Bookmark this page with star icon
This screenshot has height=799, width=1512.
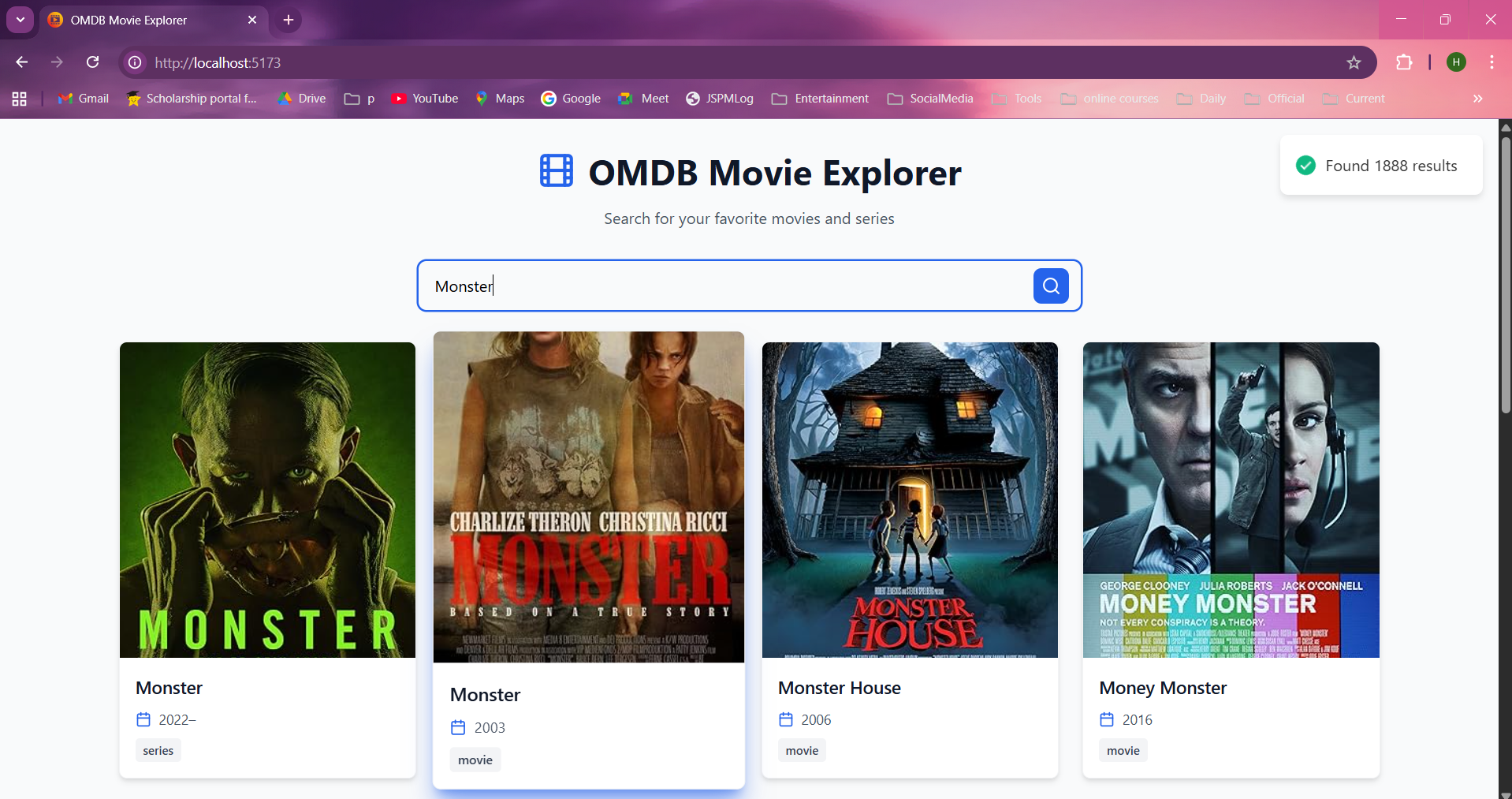point(1354,62)
